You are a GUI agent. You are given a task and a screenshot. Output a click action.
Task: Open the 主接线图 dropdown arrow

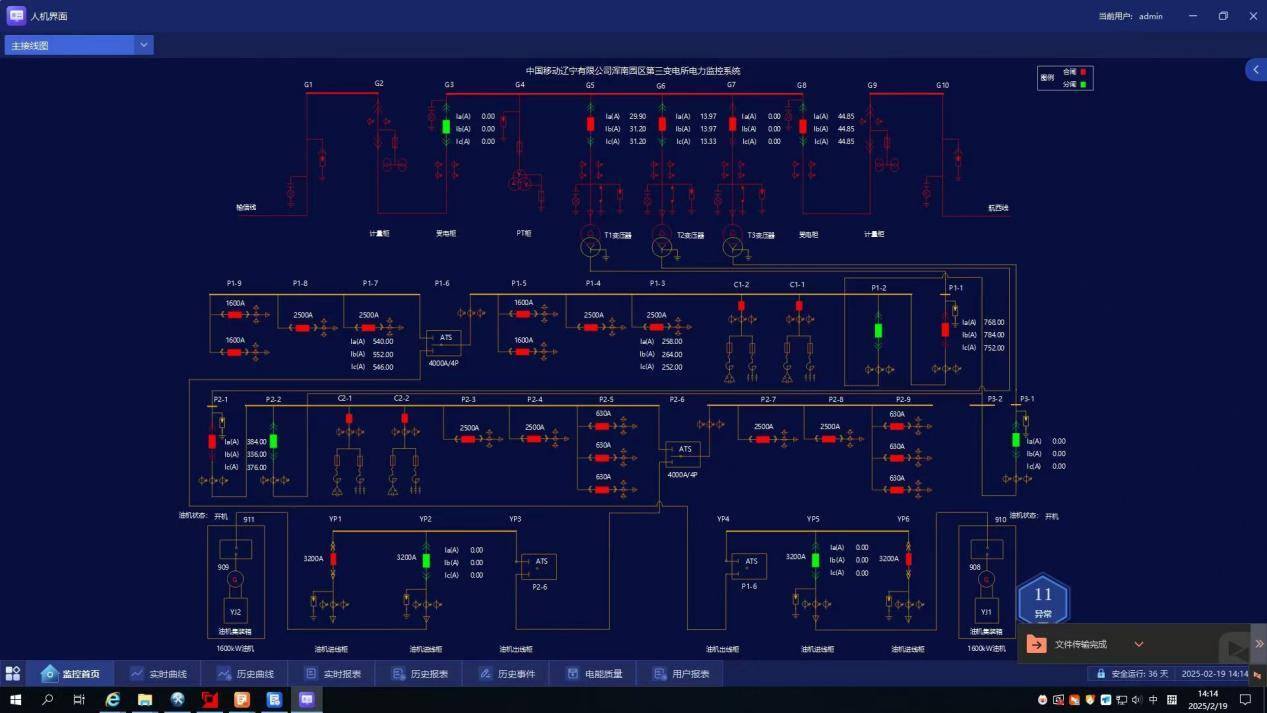tap(144, 45)
